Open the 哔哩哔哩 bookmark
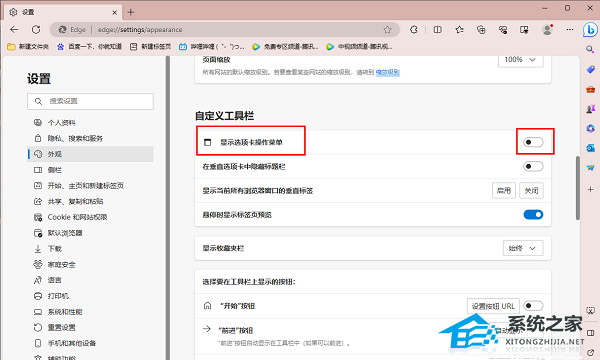 tap(212, 47)
